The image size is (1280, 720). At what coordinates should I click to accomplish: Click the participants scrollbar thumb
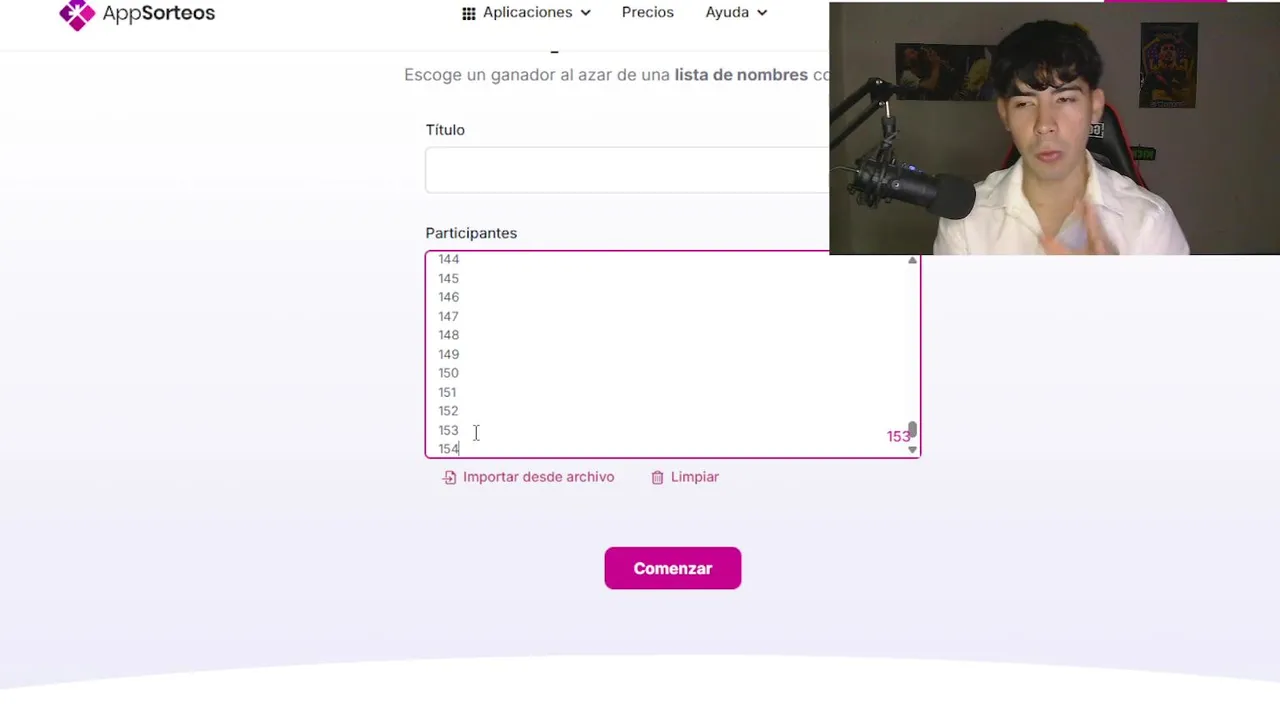point(912,430)
